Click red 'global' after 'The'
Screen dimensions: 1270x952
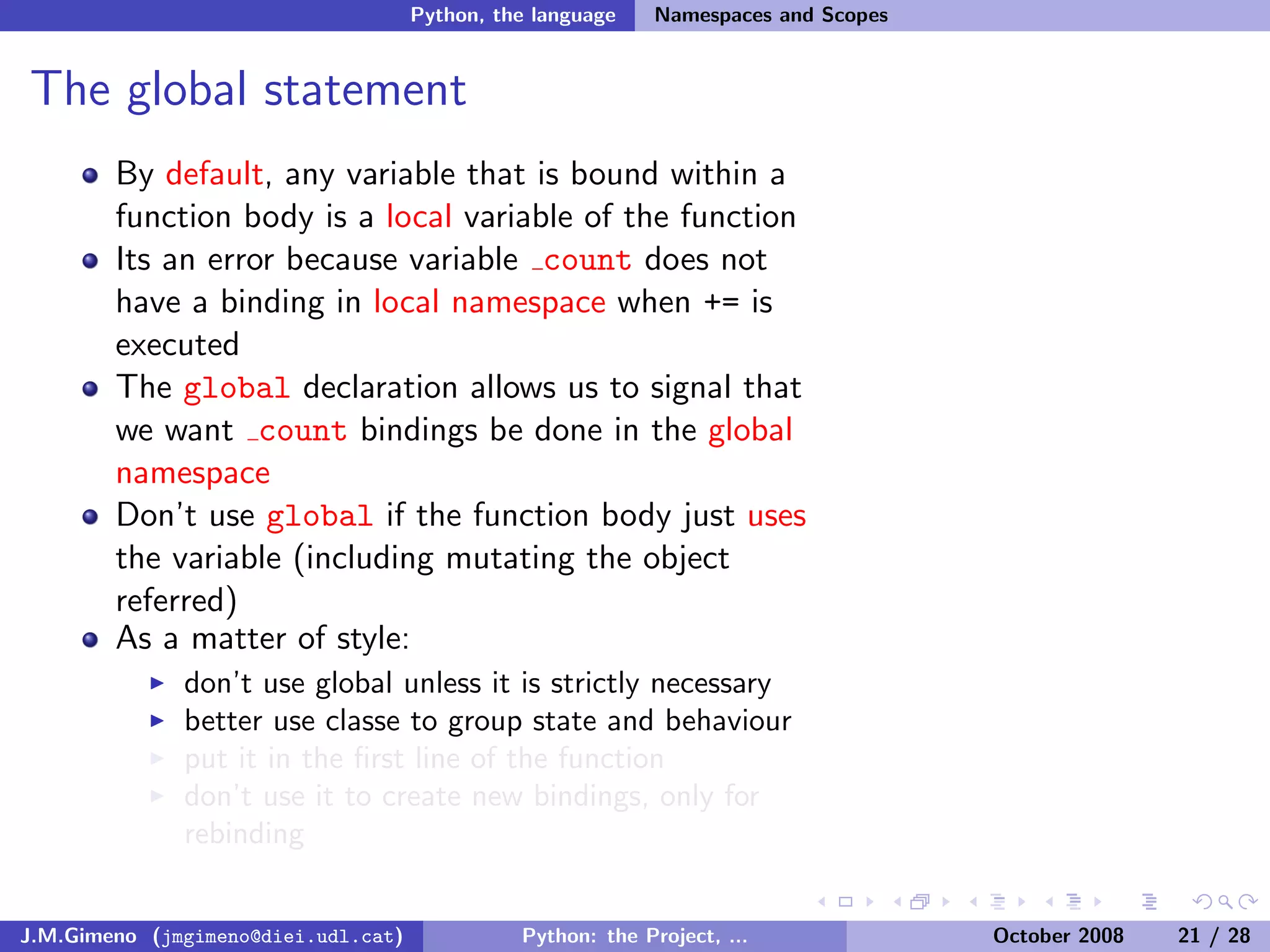pos(236,389)
